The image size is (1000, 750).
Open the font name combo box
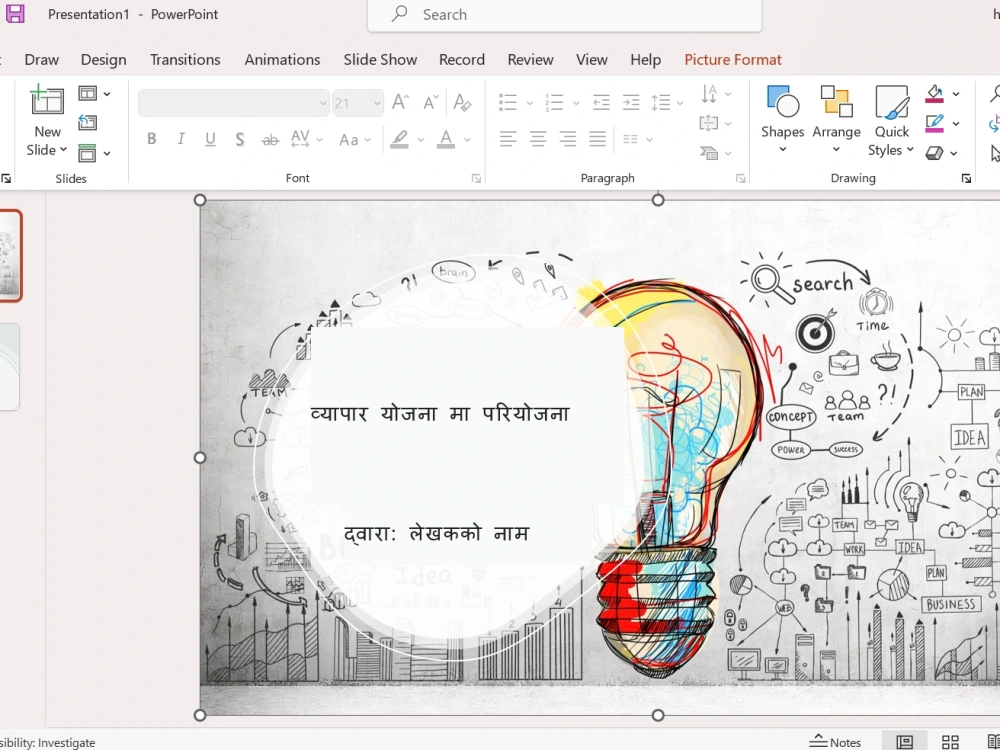(x=233, y=103)
